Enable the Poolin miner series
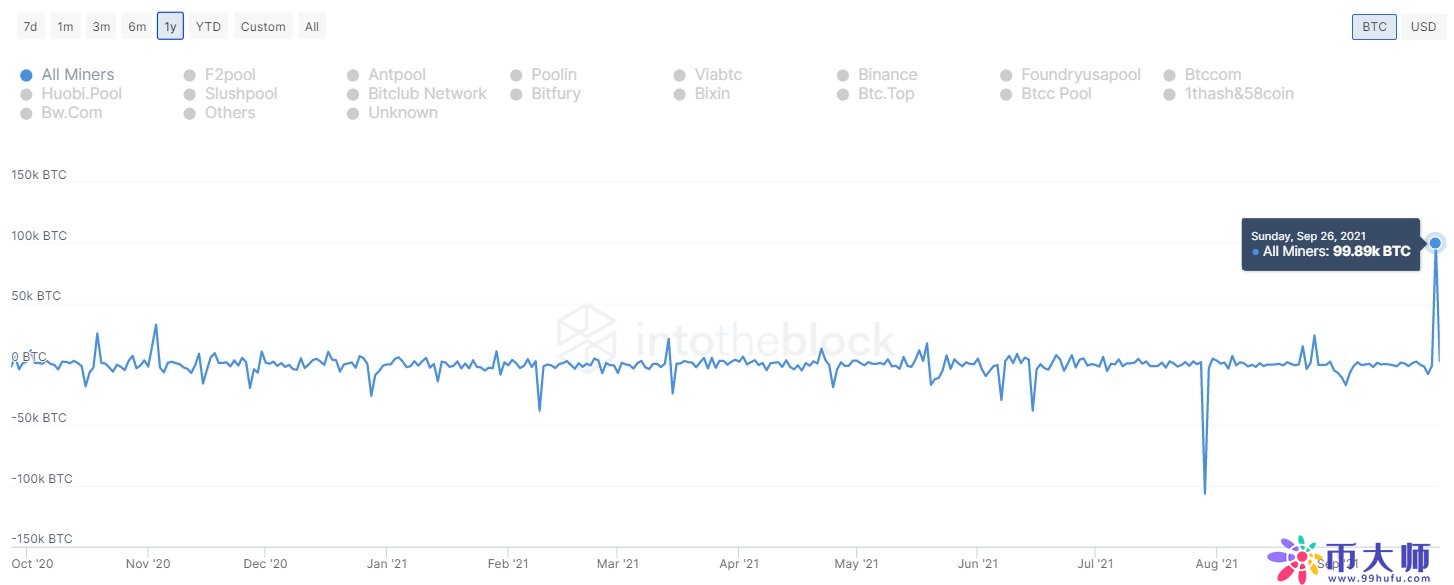Image resolution: width=1454 pixels, height=585 pixels. click(553, 75)
